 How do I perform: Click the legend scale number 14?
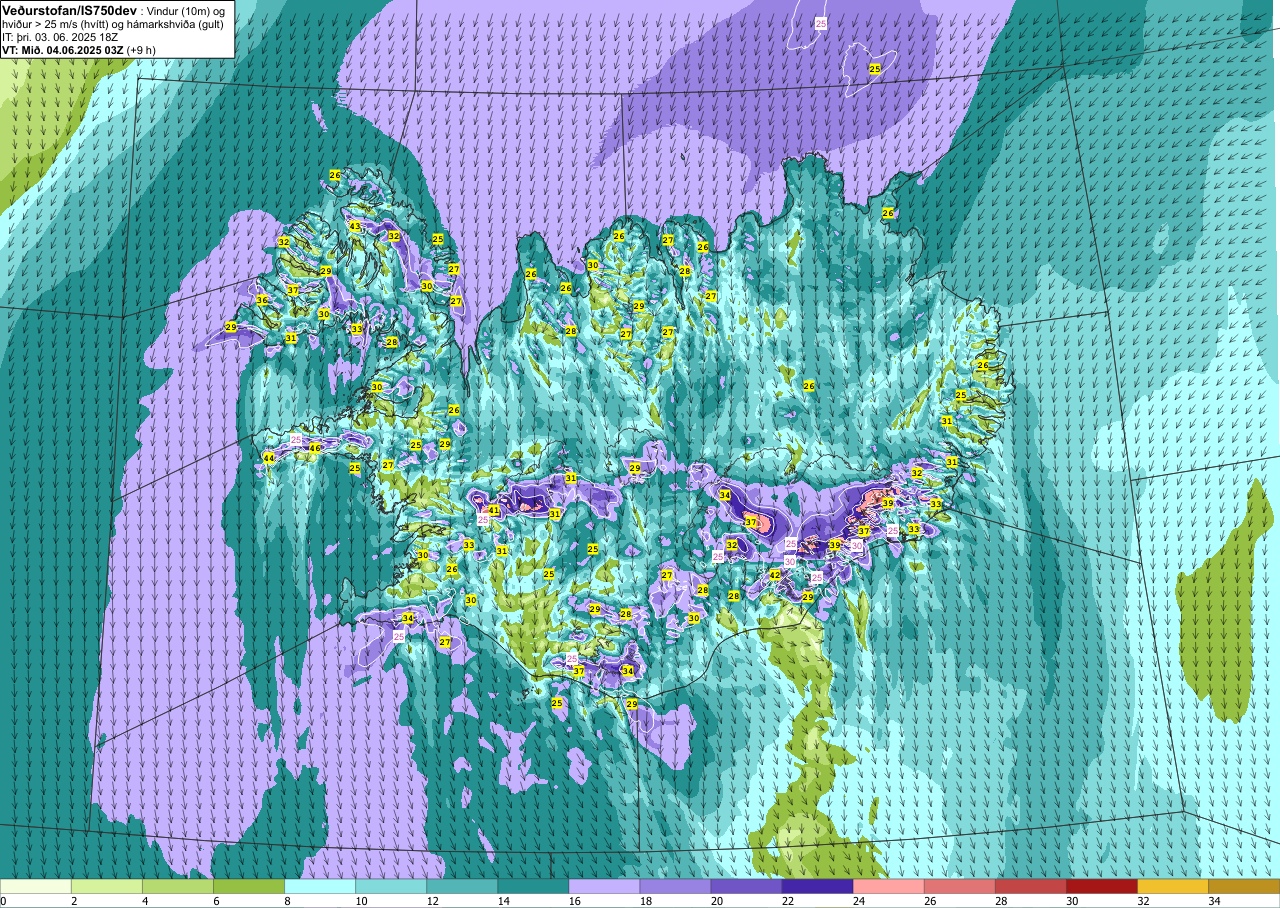click(x=503, y=901)
